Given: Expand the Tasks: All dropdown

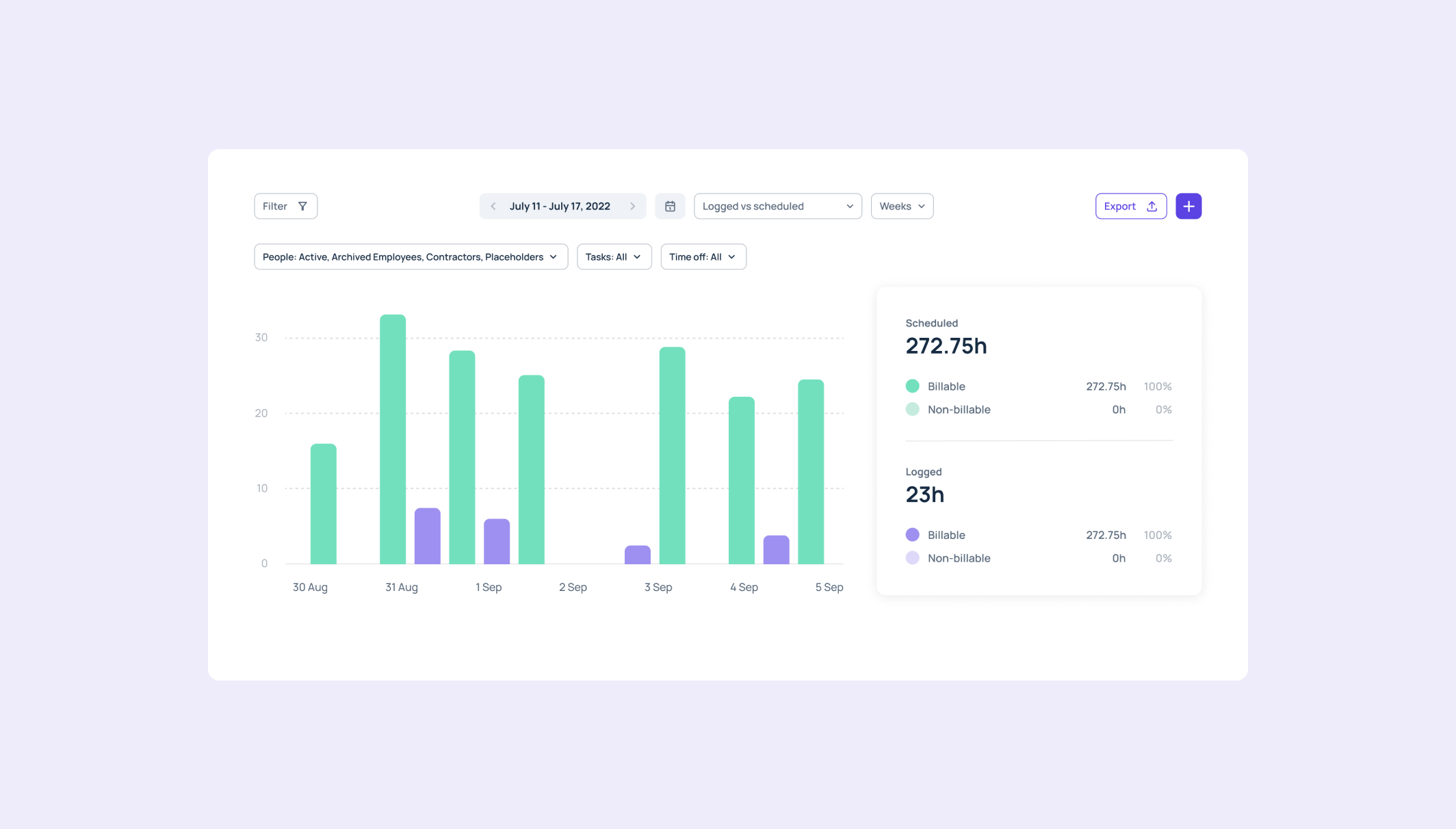Looking at the screenshot, I should (614, 256).
